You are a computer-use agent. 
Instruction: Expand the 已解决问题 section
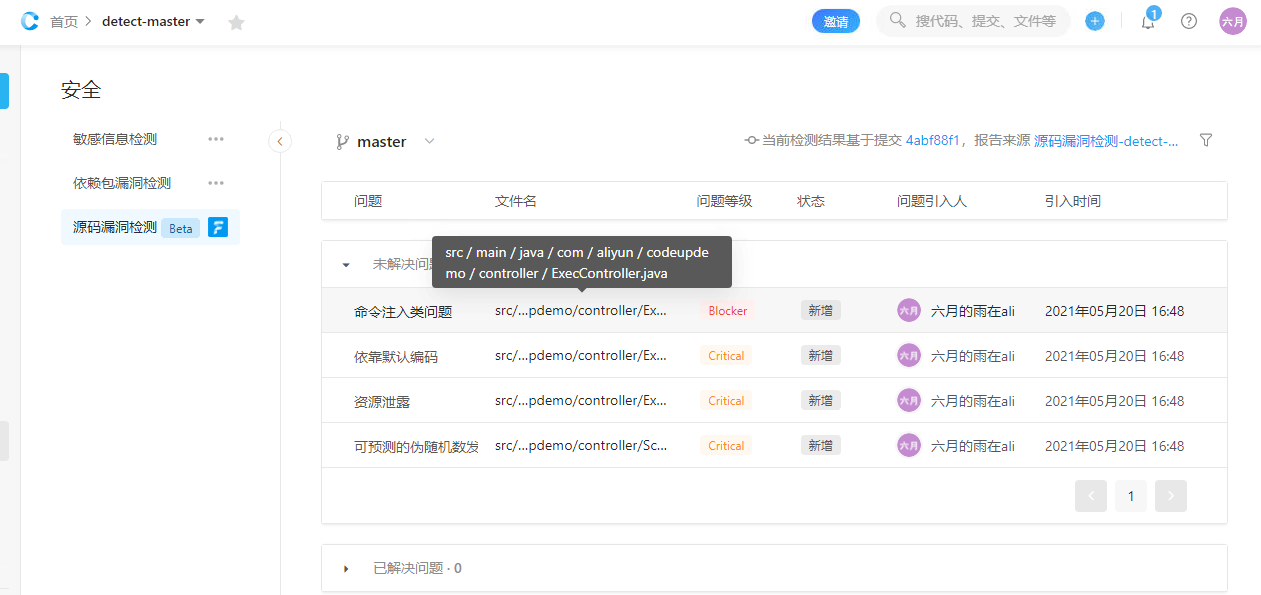[346, 568]
